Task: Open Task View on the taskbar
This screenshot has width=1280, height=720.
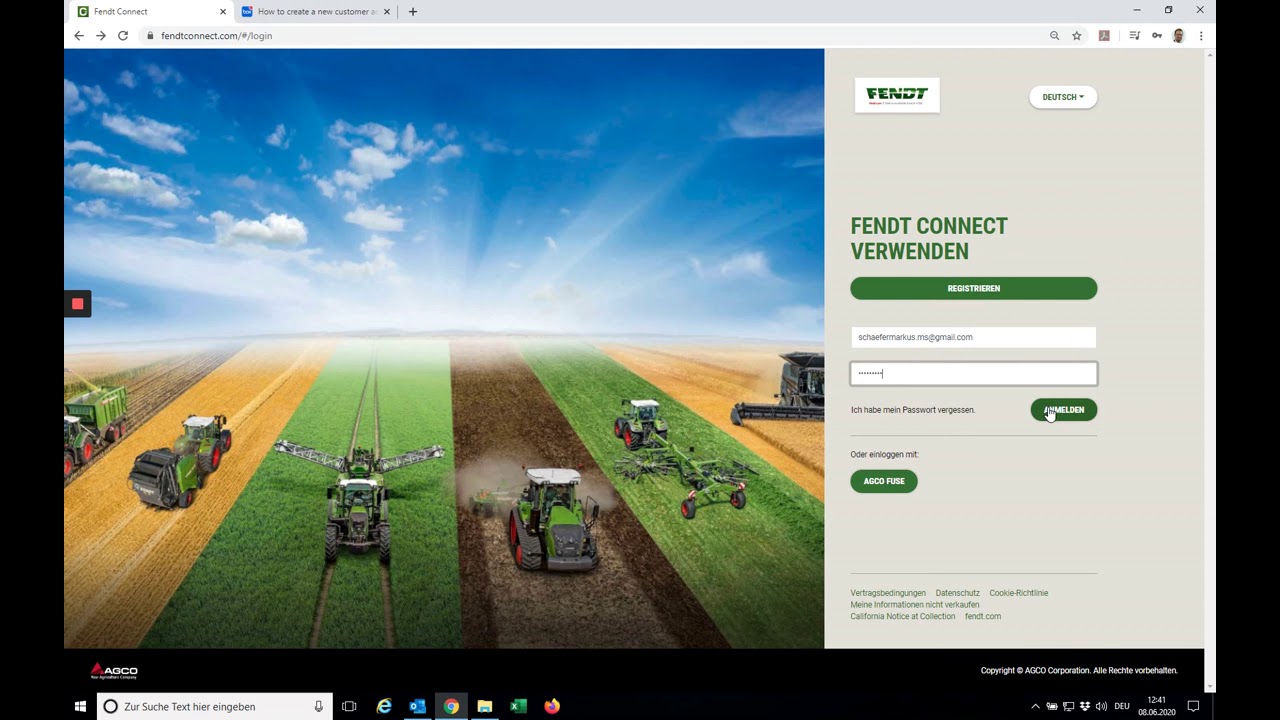Action: point(349,706)
